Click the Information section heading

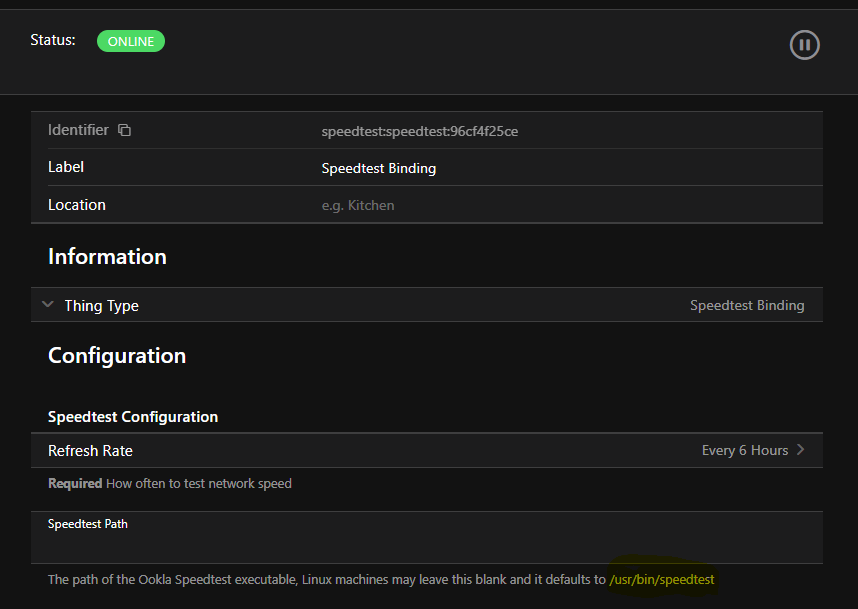tap(107, 257)
